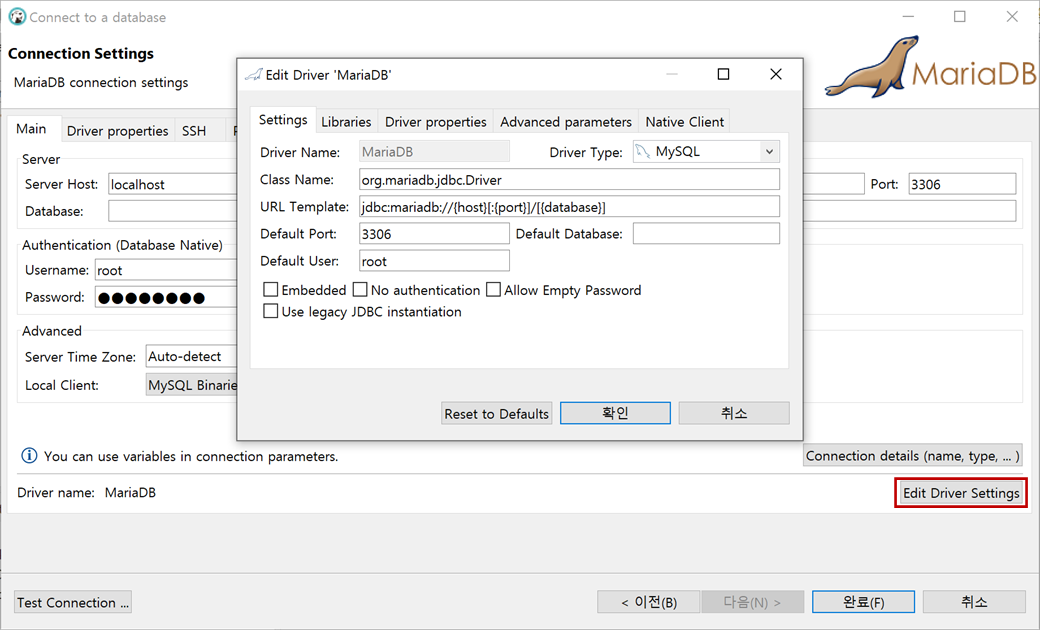Screen dimensions: 1040x630
Task: Confirm driver edits with 확인 button
Action: (x=616, y=413)
